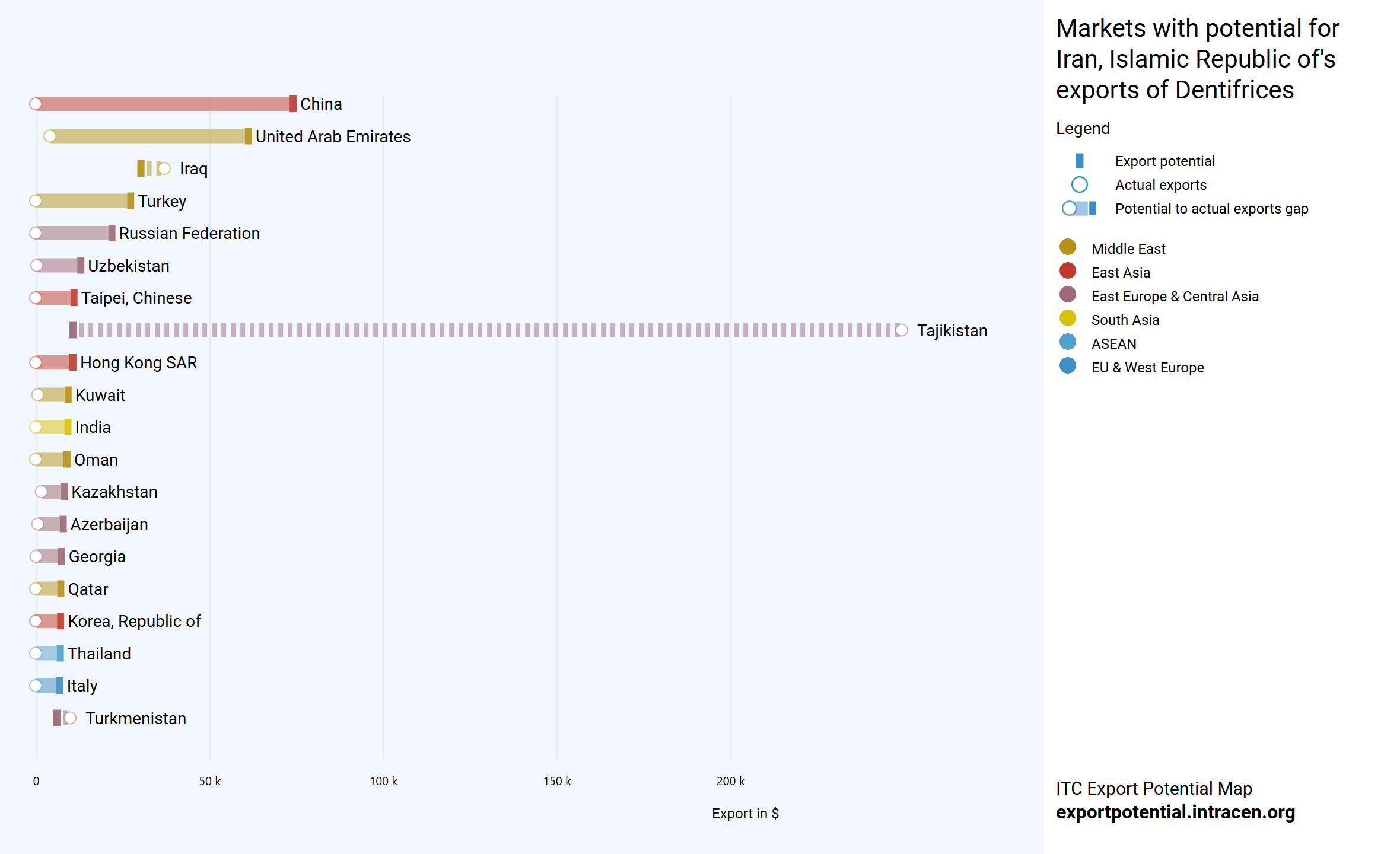Image resolution: width=1400 pixels, height=854 pixels.
Task: Open exportpotential.intracen.org link
Action: pyautogui.click(x=1175, y=812)
